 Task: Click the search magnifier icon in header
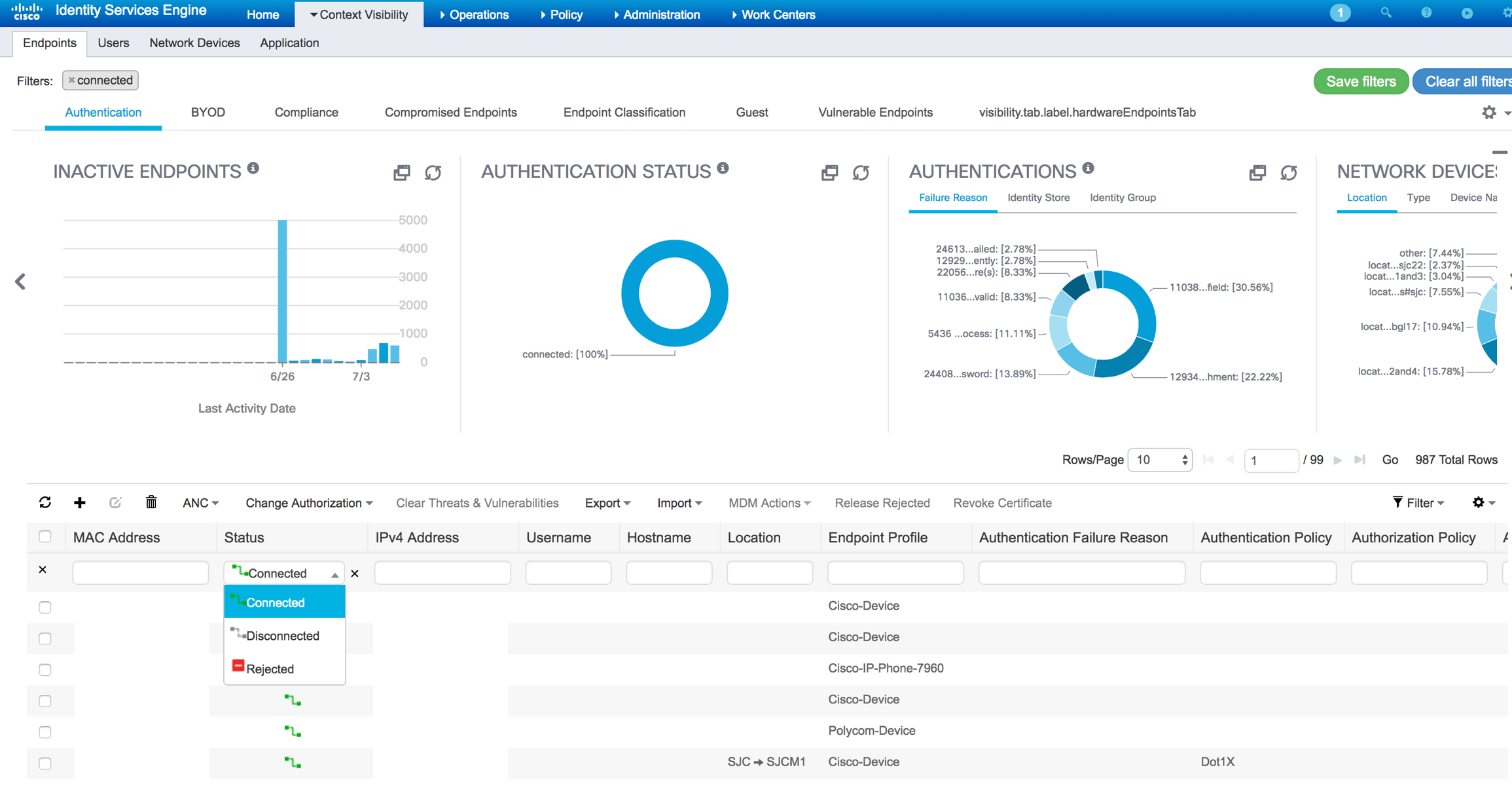(1386, 13)
